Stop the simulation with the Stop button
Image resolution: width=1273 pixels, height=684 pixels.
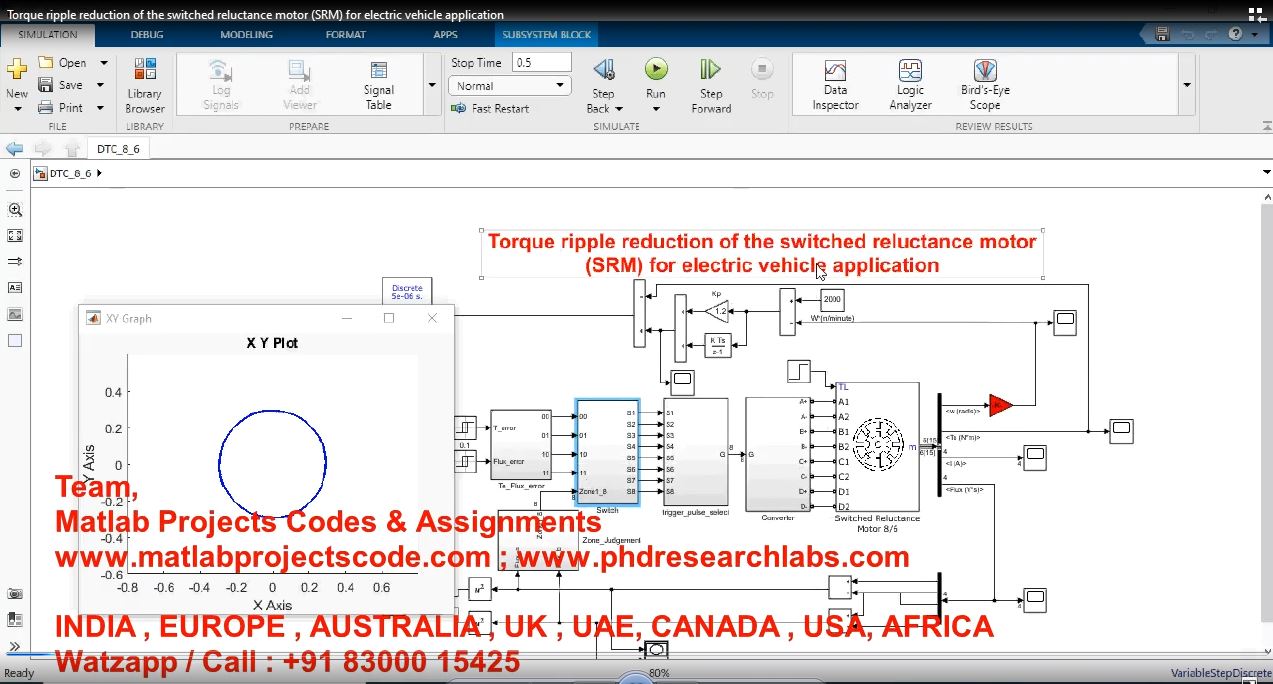pos(762,69)
